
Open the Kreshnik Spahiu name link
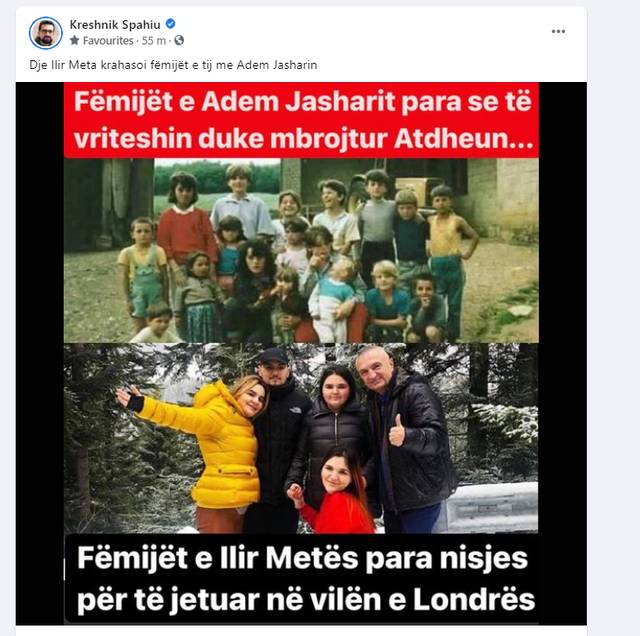tap(115, 24)
